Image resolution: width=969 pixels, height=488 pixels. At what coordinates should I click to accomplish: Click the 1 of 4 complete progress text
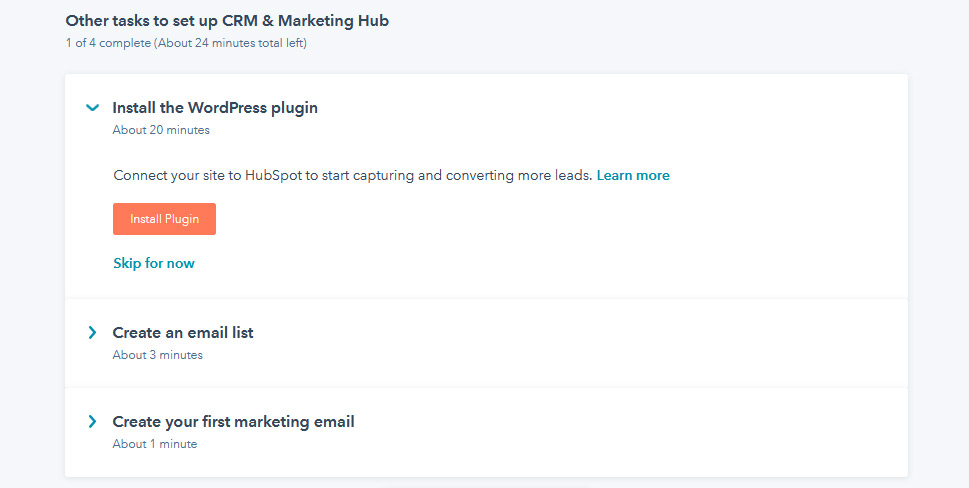tap(108, 43)
